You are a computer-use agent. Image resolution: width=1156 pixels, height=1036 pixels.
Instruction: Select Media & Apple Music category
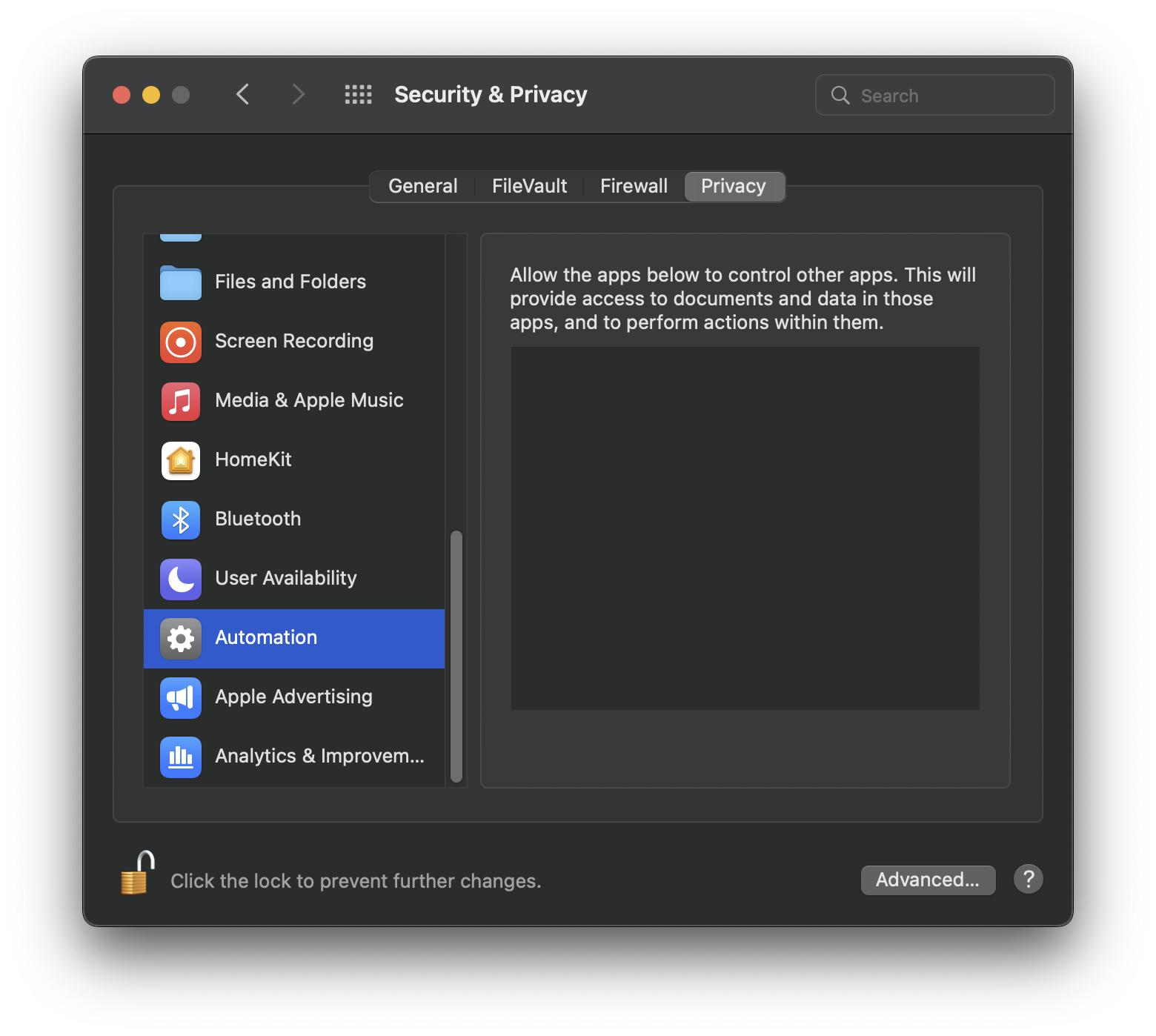coord(308,400)
